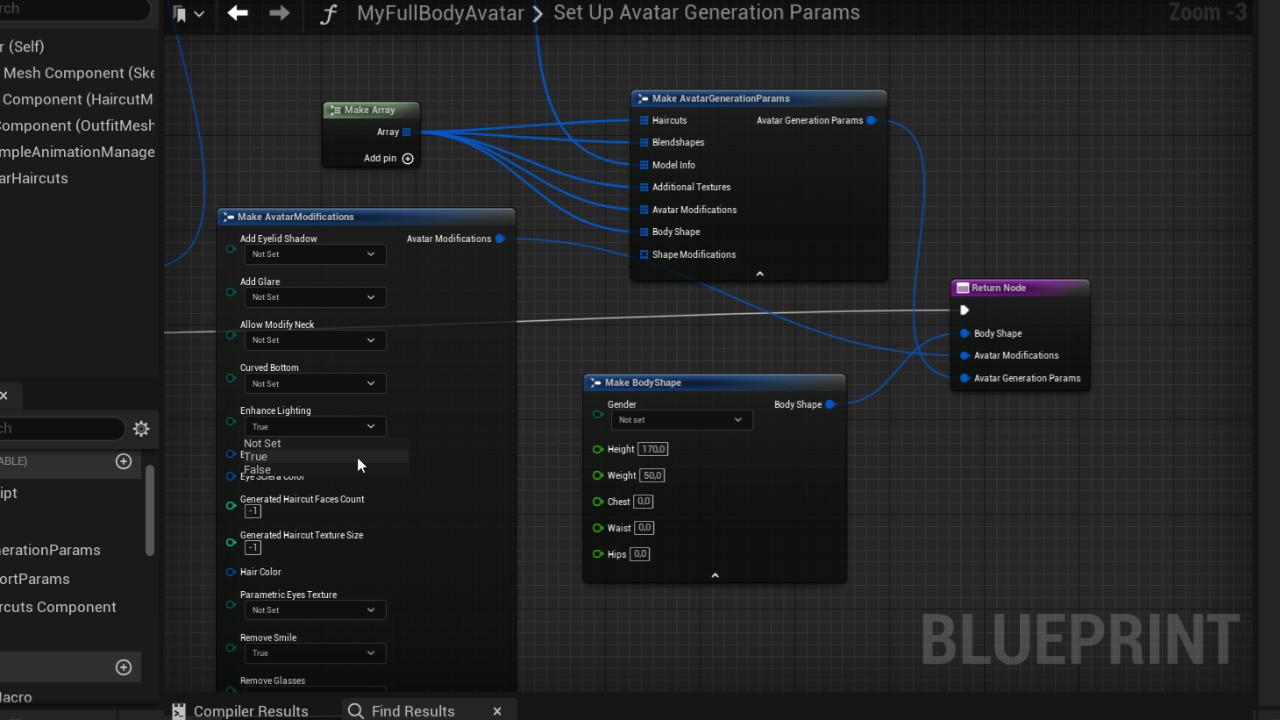The image size is (1280, 720).
Task: Click Add pin plus icon on Make Array
Action: coord(407,158)
